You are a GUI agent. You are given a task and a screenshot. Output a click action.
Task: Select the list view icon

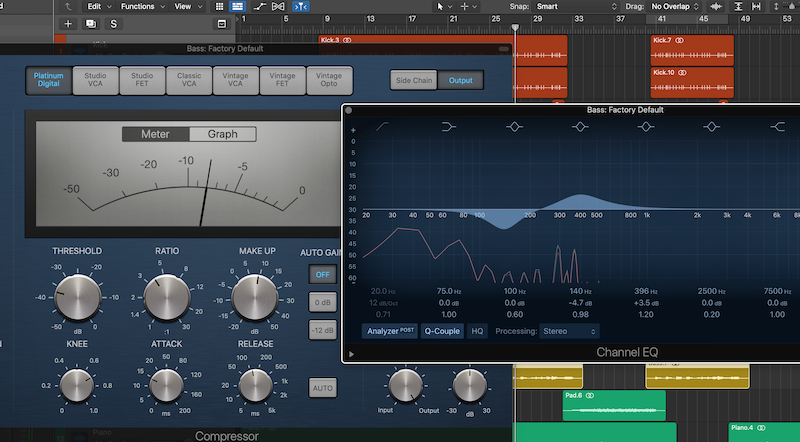pyautogui.click(x=237, y=7)
